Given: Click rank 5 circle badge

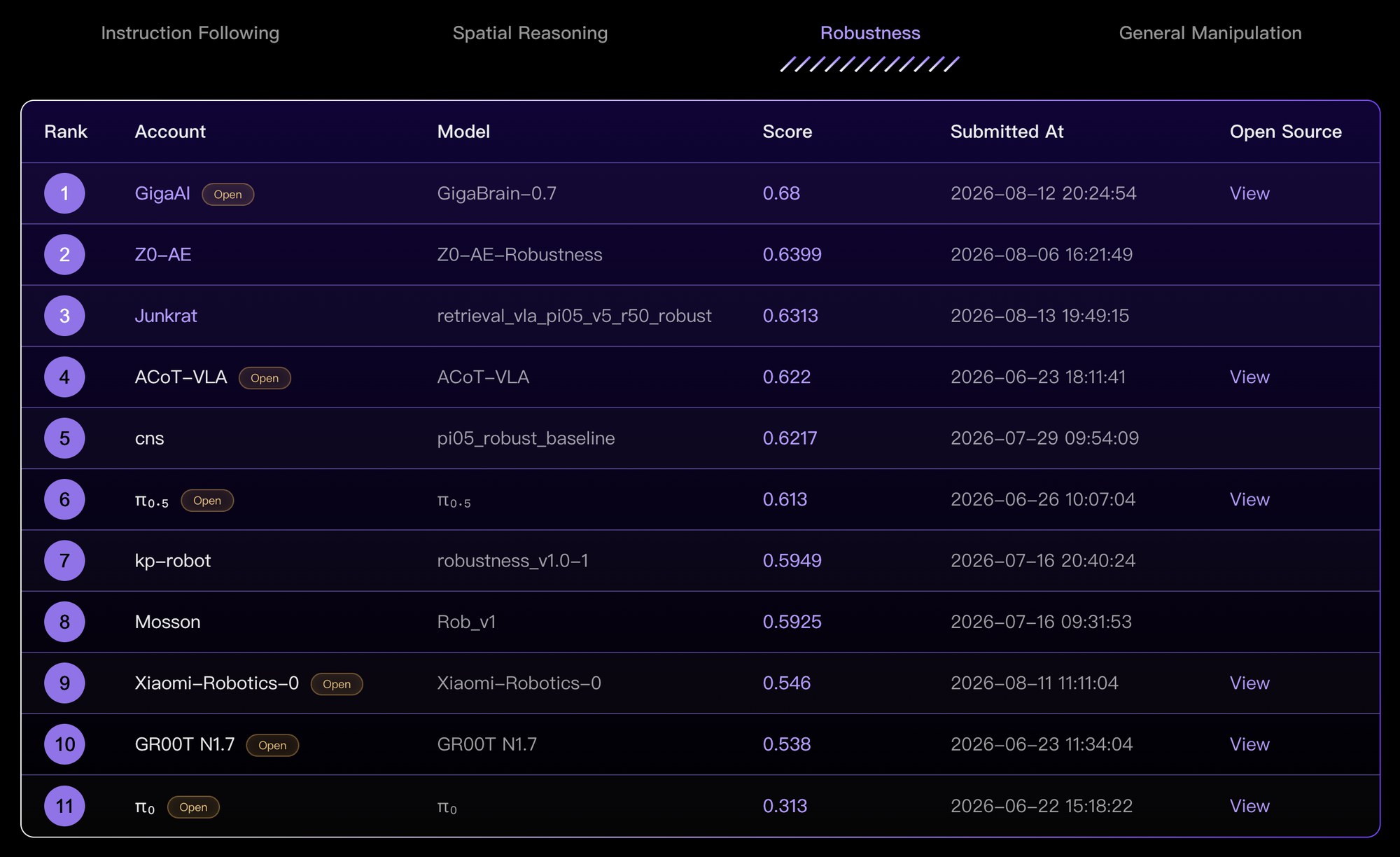Looking at the screenshot, I should click(64, 438).
